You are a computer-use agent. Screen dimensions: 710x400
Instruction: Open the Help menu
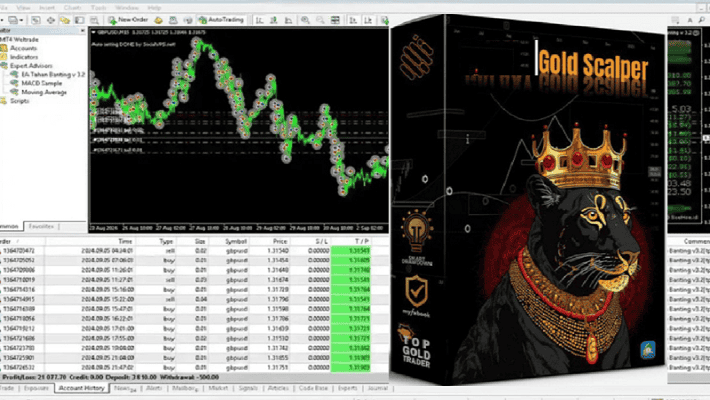tap(154, 8)
